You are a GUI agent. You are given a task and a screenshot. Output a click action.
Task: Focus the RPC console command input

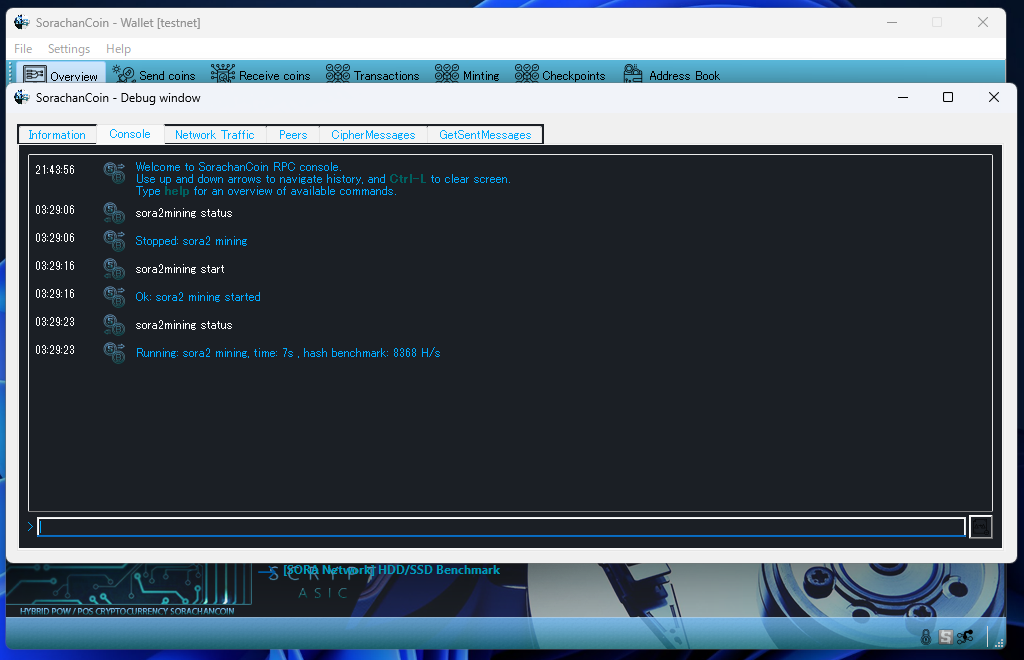point(500,527)
